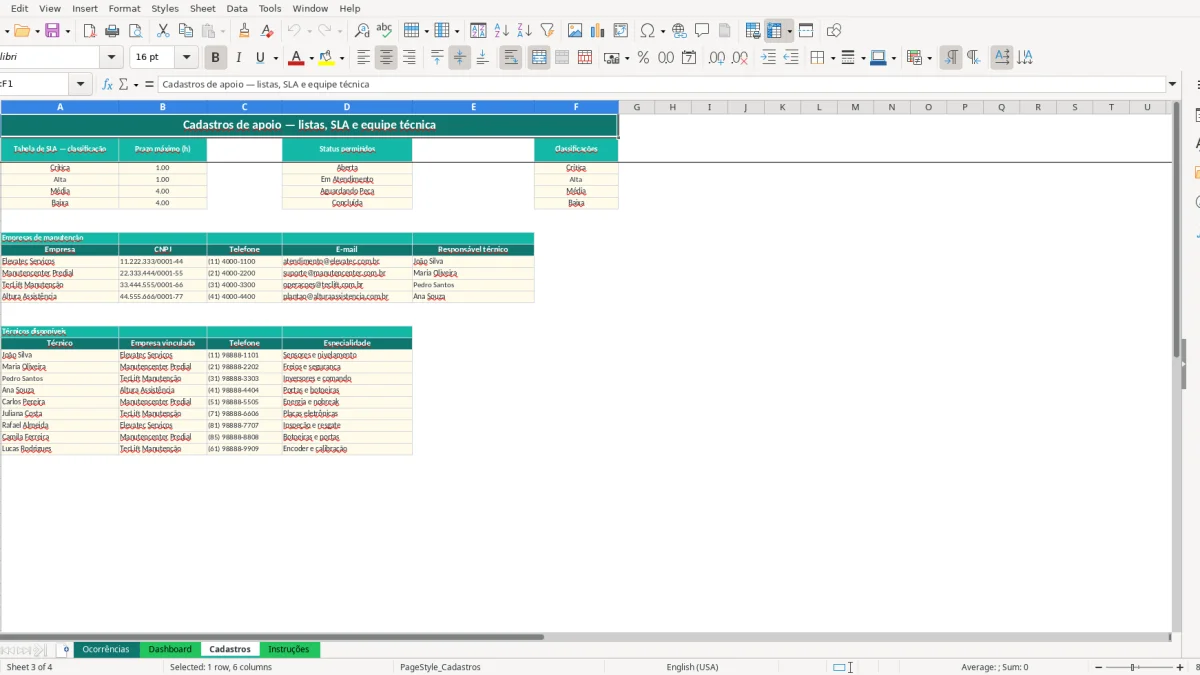Toggle Align Right
Viewport: 1200px width, 675px height.
[409, 58]
